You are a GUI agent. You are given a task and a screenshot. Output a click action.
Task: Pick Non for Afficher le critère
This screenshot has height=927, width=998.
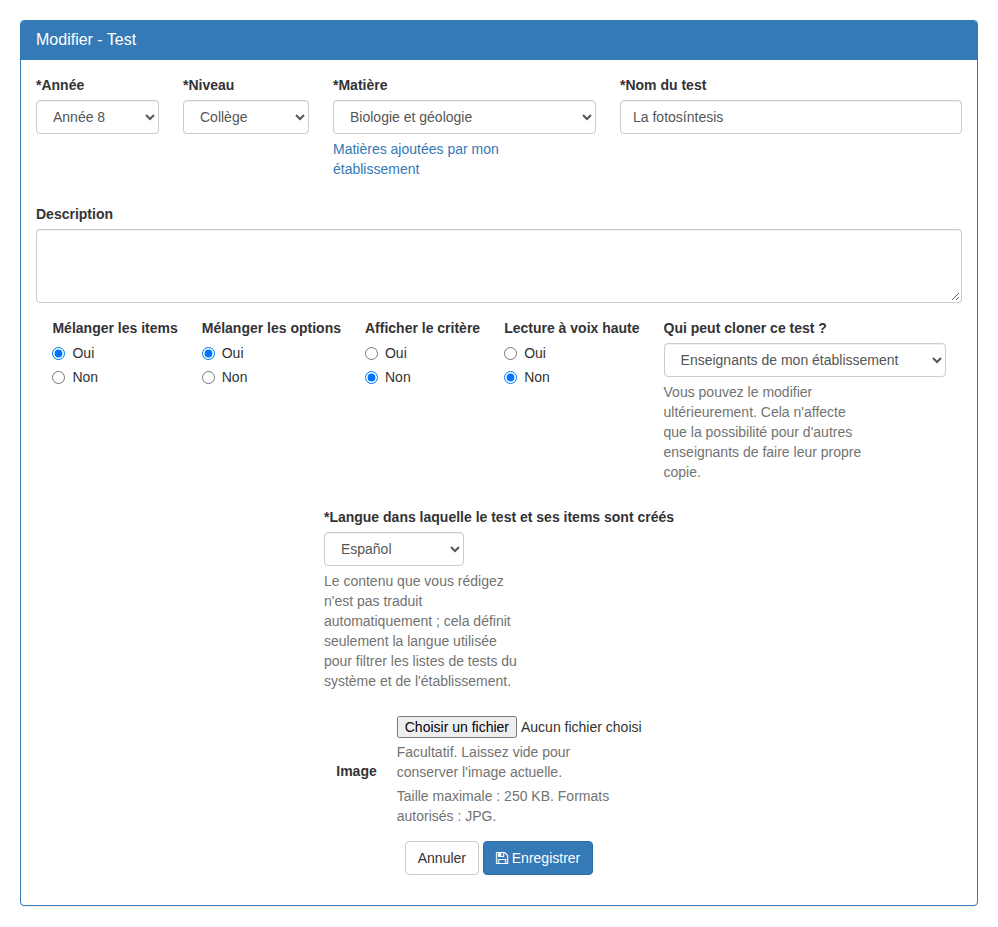[x=371, y=378]
